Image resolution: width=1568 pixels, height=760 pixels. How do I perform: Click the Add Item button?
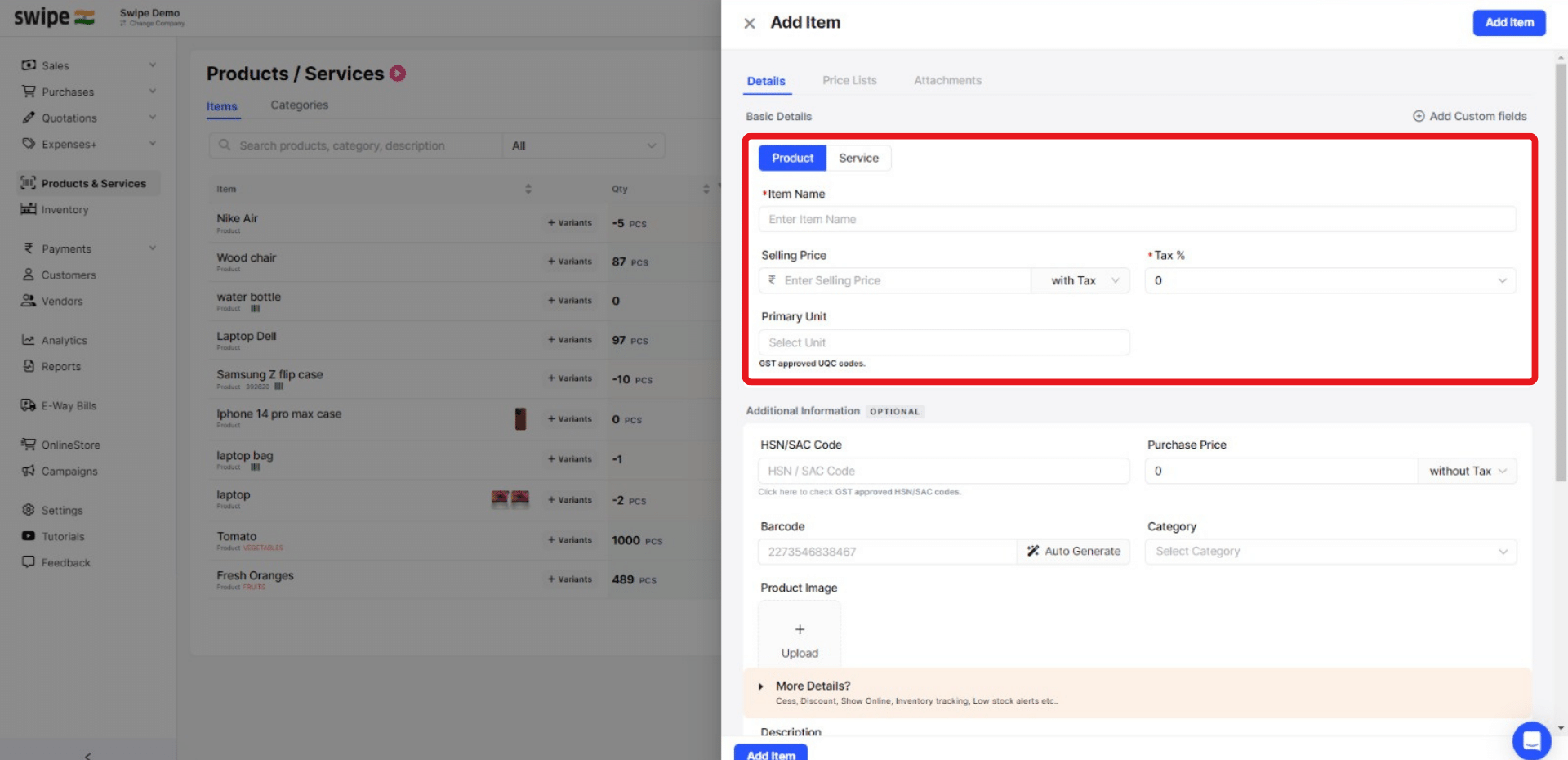[1508, 22]
